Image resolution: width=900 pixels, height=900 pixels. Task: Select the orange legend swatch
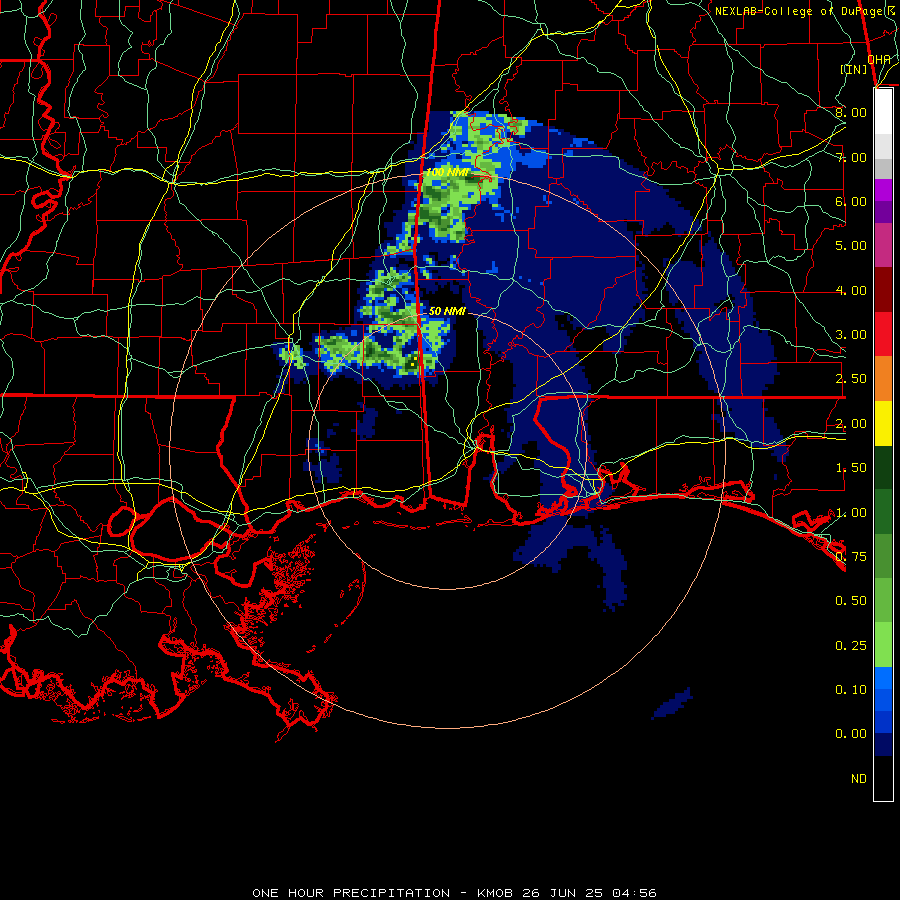(x=883, y=378)
